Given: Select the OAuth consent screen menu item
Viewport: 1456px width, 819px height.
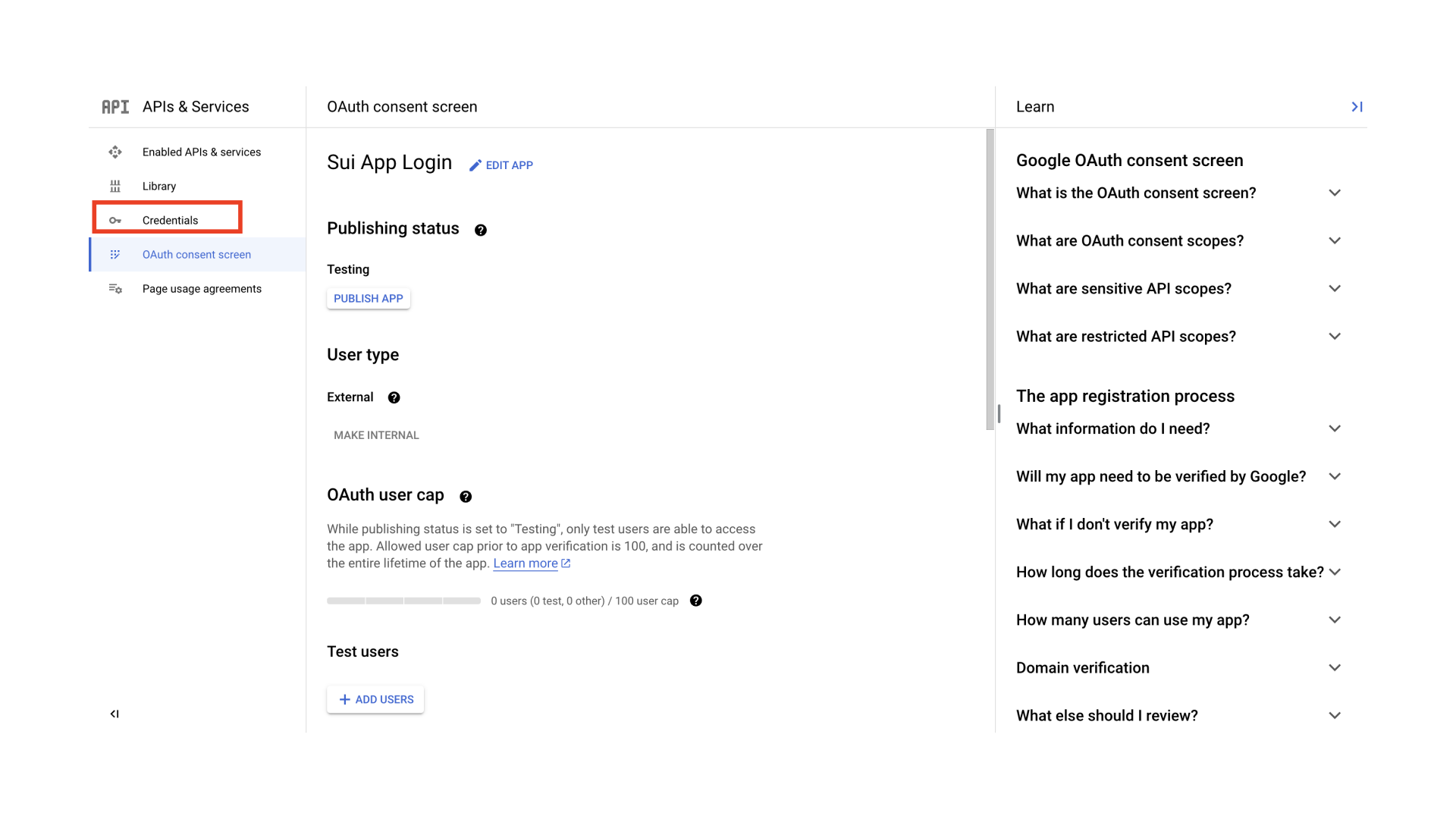Looking at the screenshot, I should click(197, 254).
